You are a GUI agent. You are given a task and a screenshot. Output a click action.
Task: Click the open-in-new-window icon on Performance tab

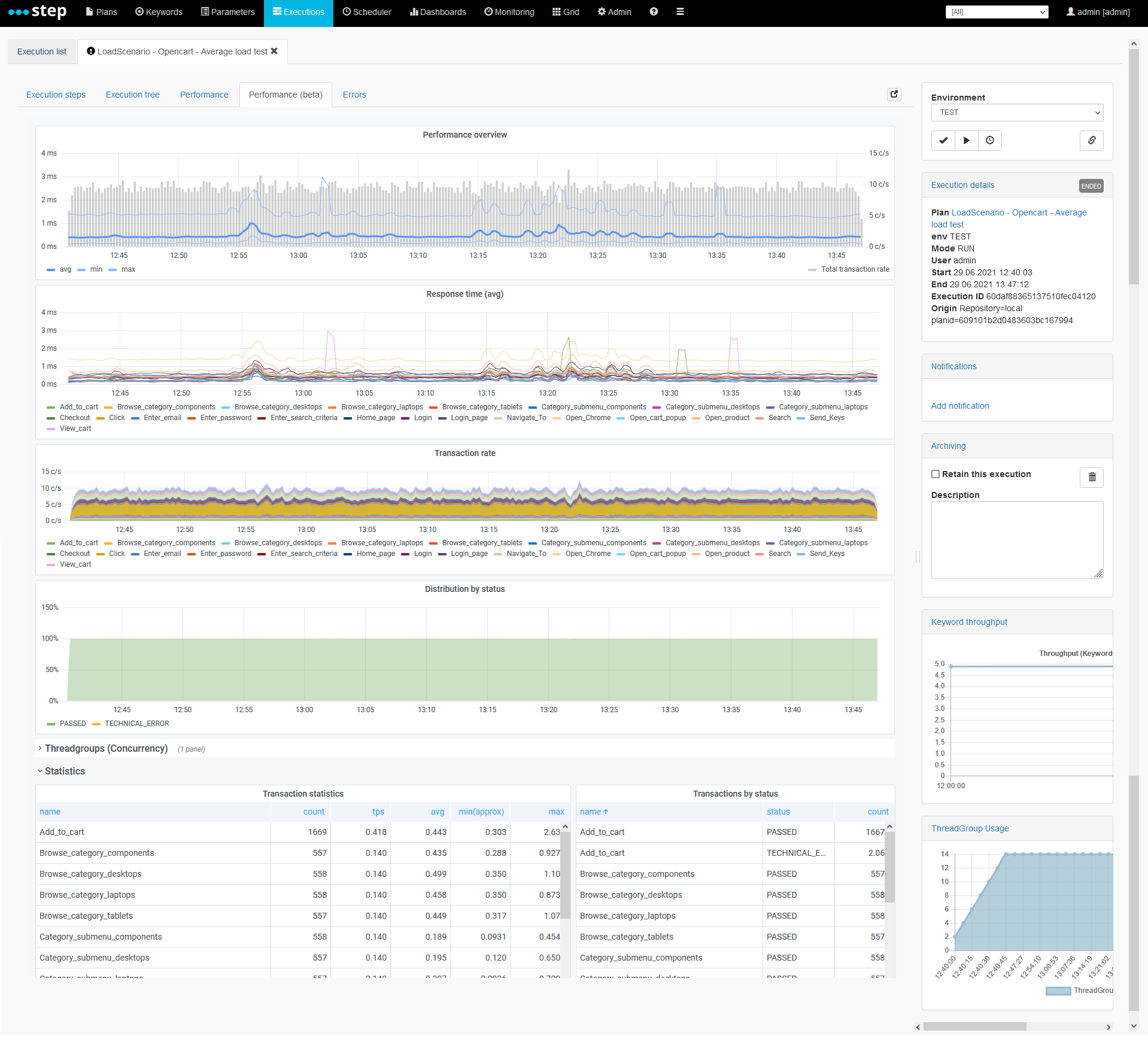point(894,94)
